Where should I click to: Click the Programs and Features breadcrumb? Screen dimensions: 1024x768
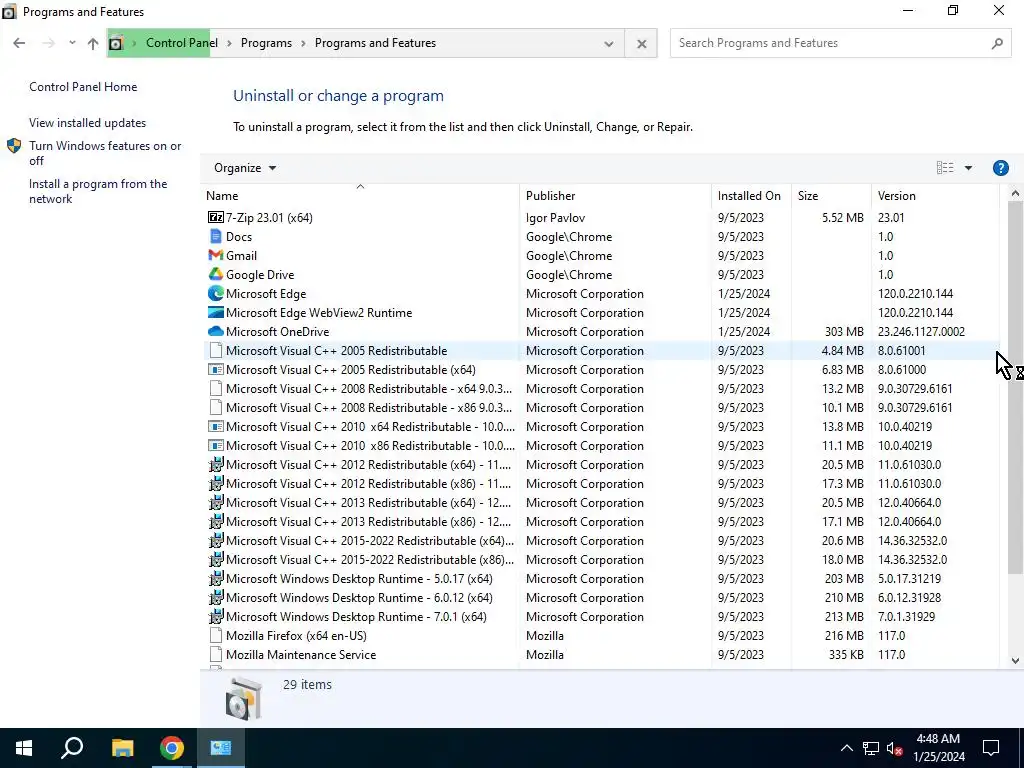(376, 43)
